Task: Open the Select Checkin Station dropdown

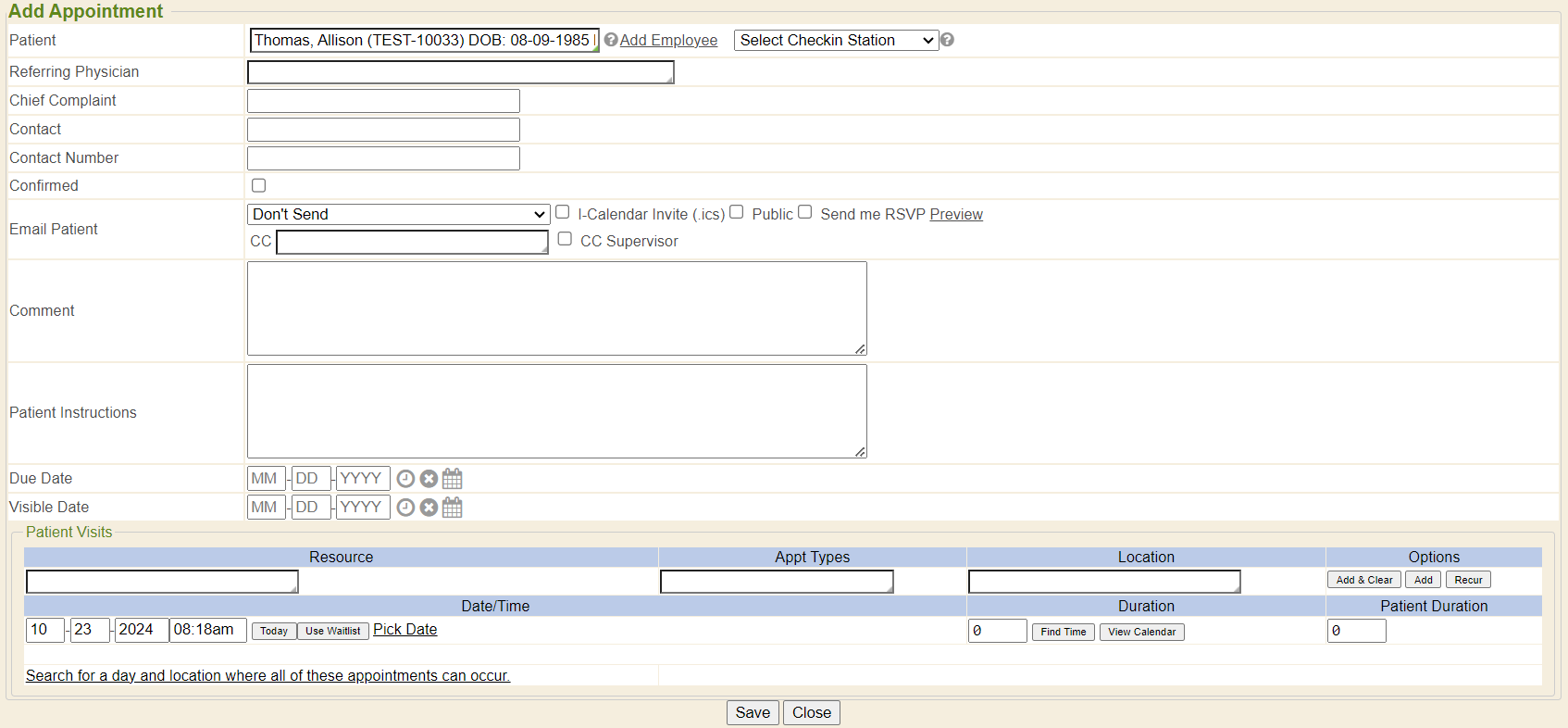Action: click(836, 40)
